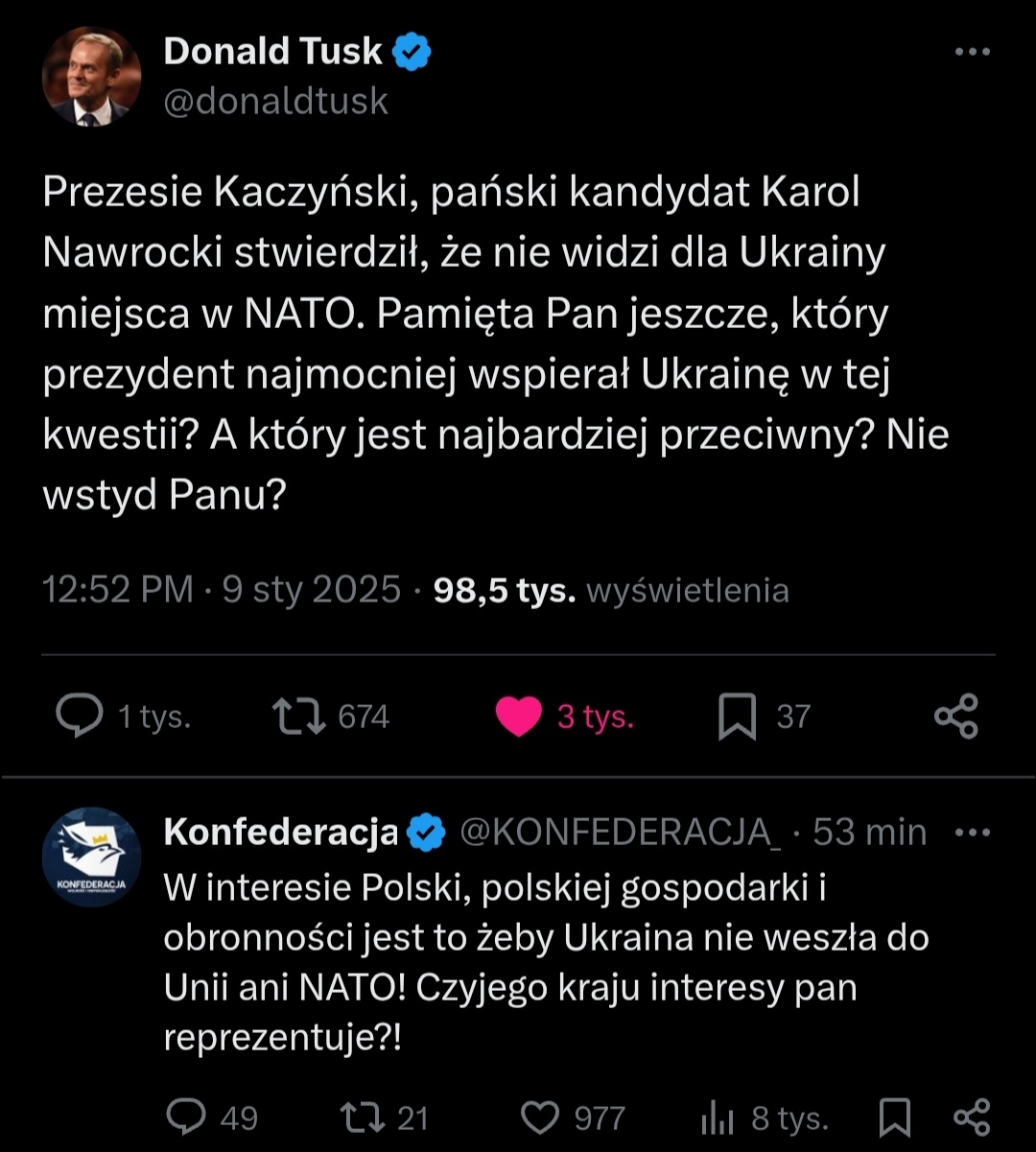
Task: Reply to Konfederacja's comment
Action: pyautogui.click(x=186, y=1117)
